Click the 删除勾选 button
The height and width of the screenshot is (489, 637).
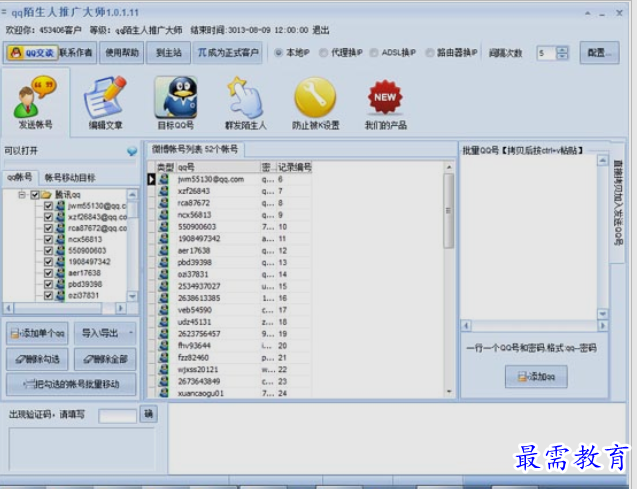pyautogui.click(x=37, y=359)
